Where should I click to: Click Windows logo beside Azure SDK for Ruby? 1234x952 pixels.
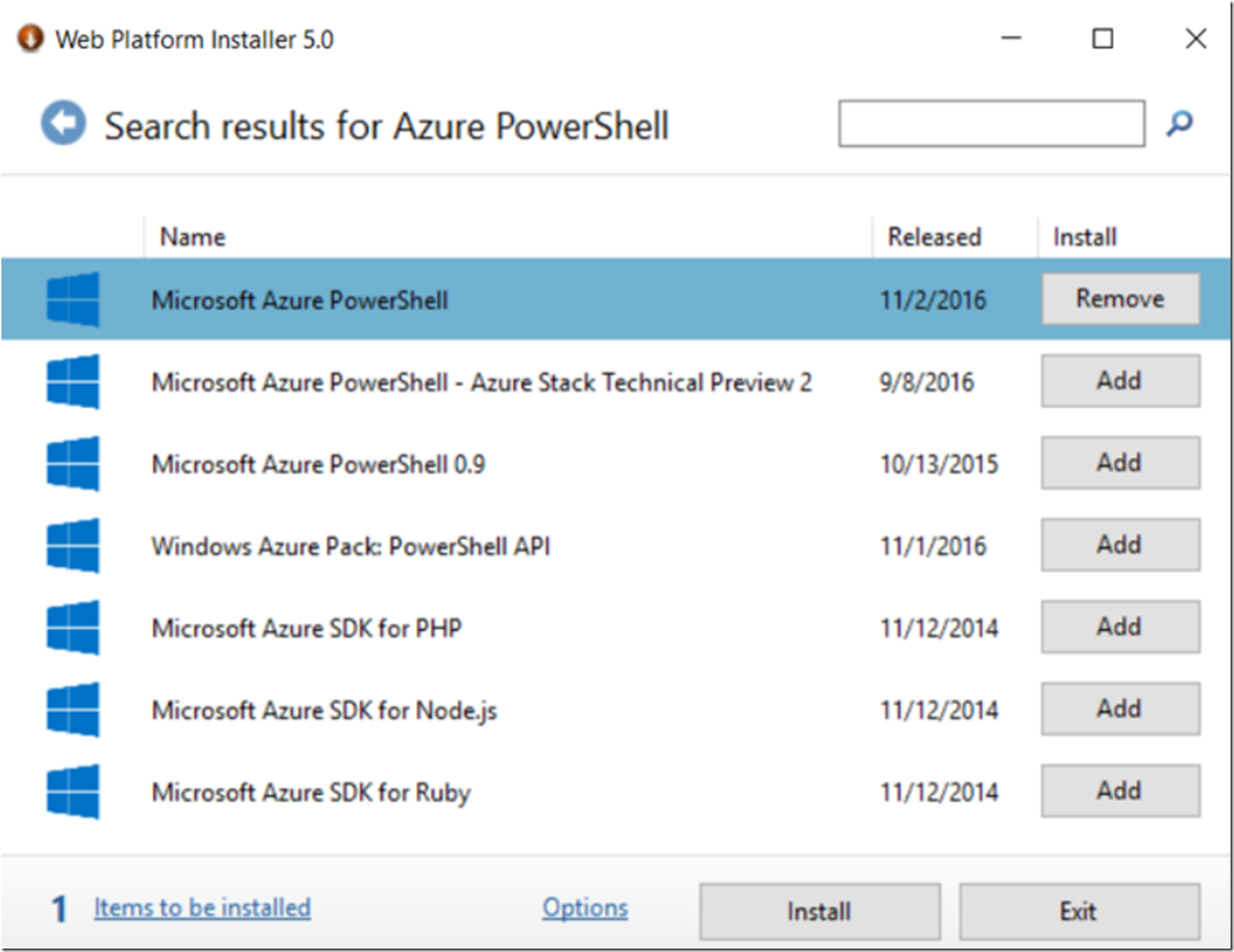[x=73, y=791]
